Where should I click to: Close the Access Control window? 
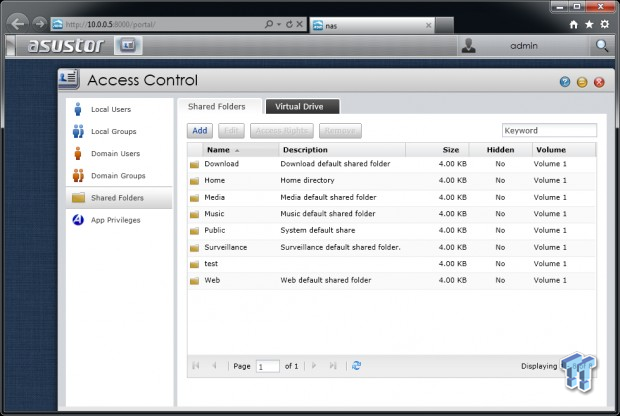[599, 82]
